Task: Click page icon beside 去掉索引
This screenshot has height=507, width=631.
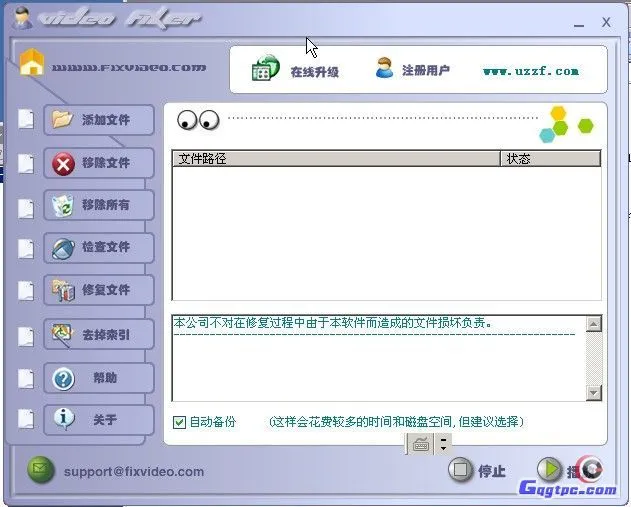Action: 26,336
